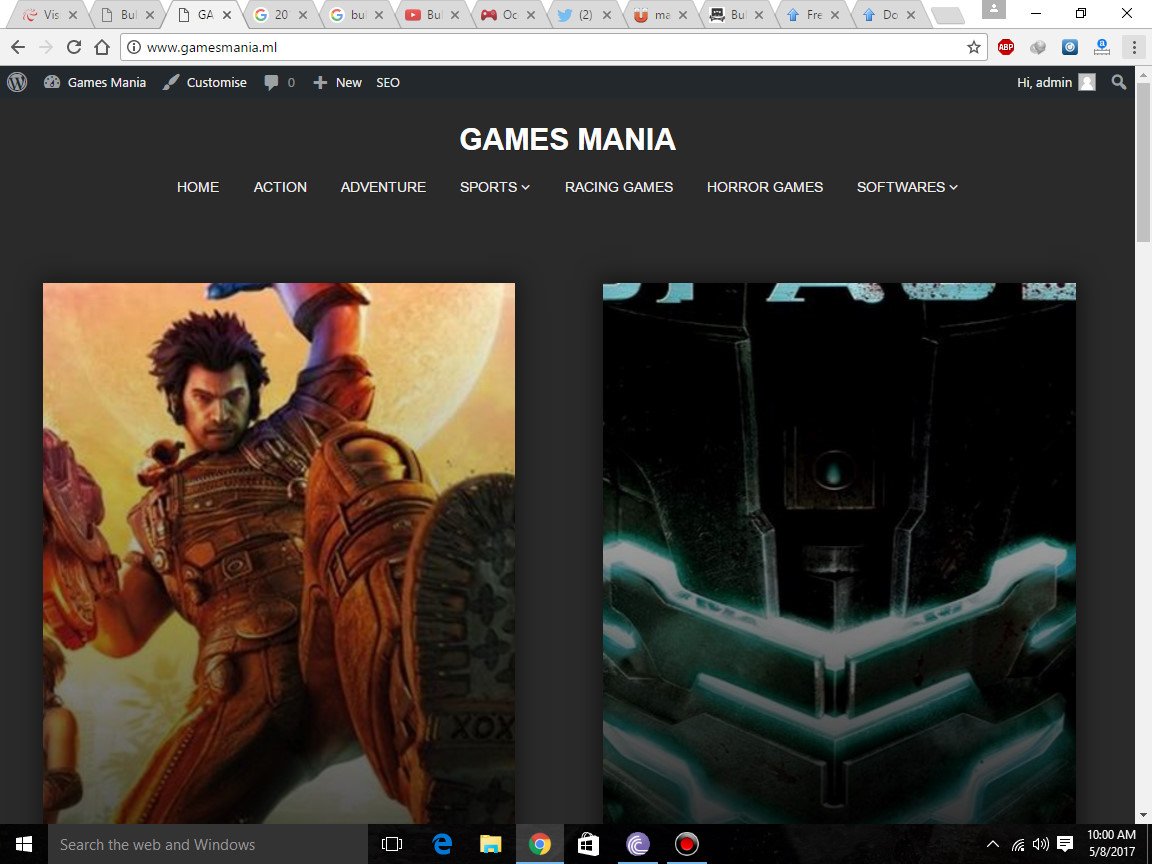The width and height of the screenshot is (1152, 864).
Task: Close the YouTube browser tab
Action: pyautogui.click(x=455, y=15)
